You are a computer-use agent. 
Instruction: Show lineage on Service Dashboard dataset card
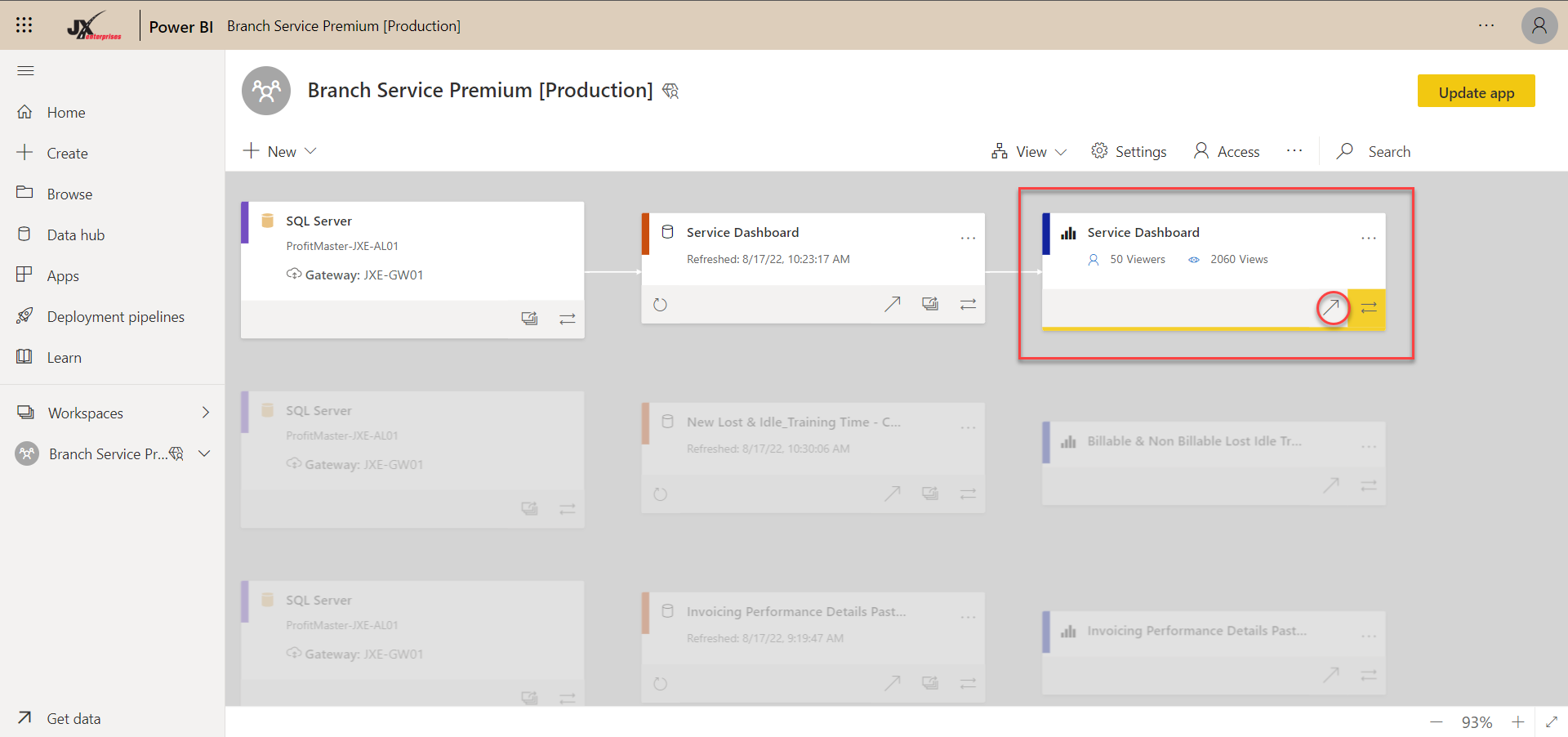(968, 304)
